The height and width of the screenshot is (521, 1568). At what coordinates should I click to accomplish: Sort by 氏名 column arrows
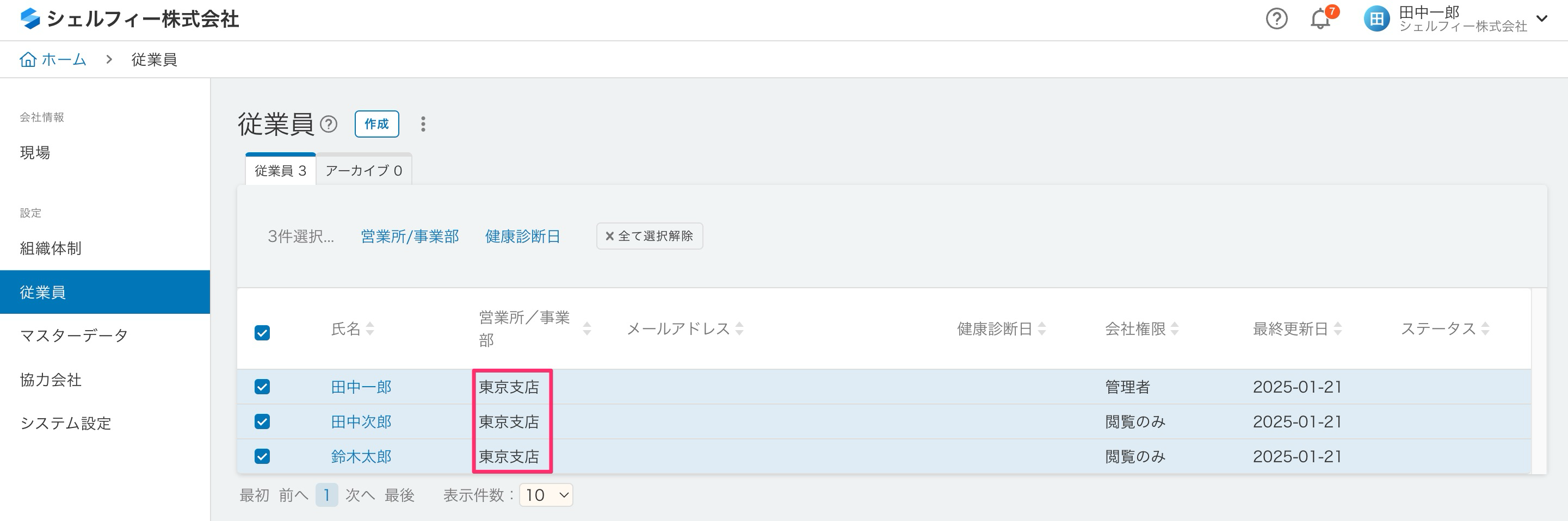370,328
